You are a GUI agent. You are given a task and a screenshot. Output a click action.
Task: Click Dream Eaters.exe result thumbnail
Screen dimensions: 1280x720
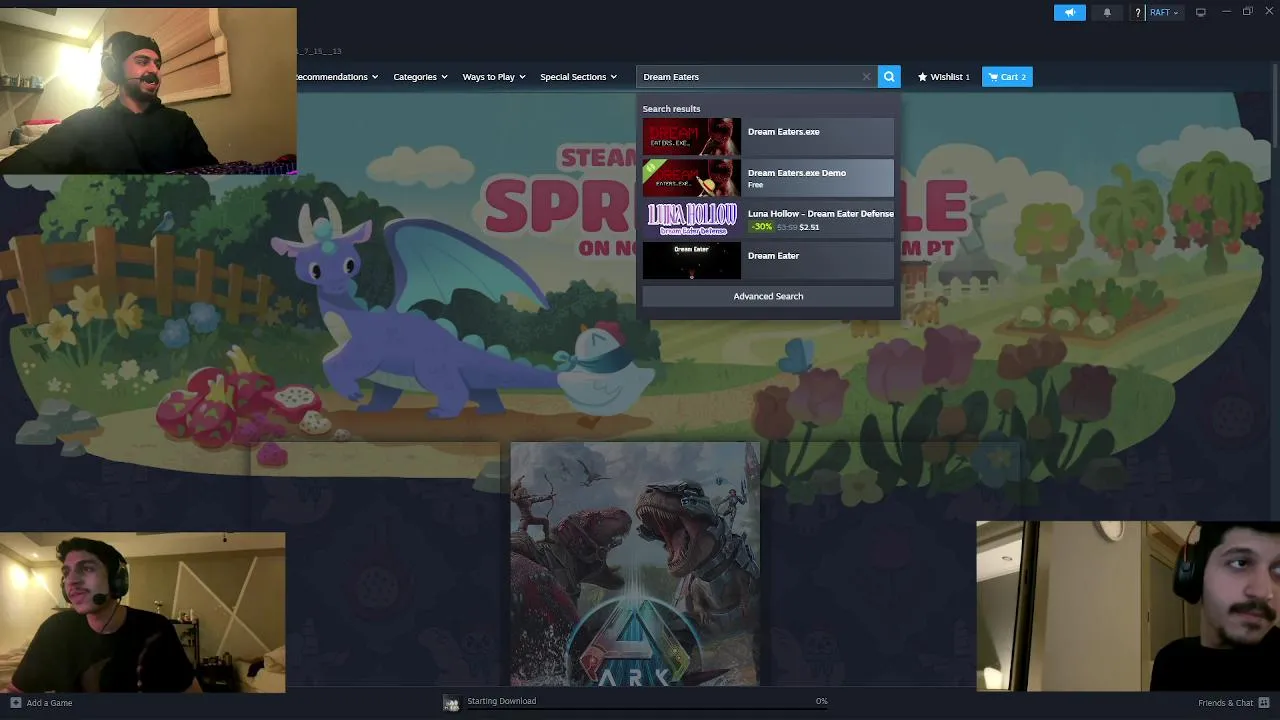point(691,137)
